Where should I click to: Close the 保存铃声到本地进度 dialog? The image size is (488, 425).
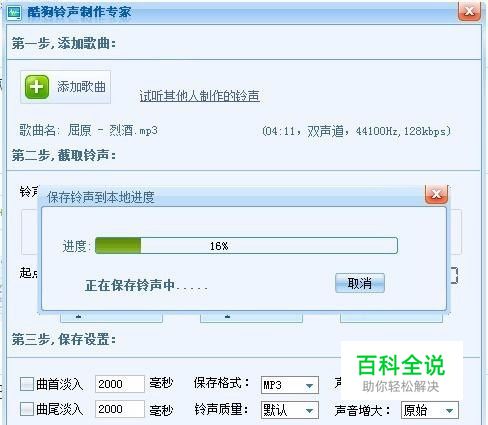coord(436,194)
